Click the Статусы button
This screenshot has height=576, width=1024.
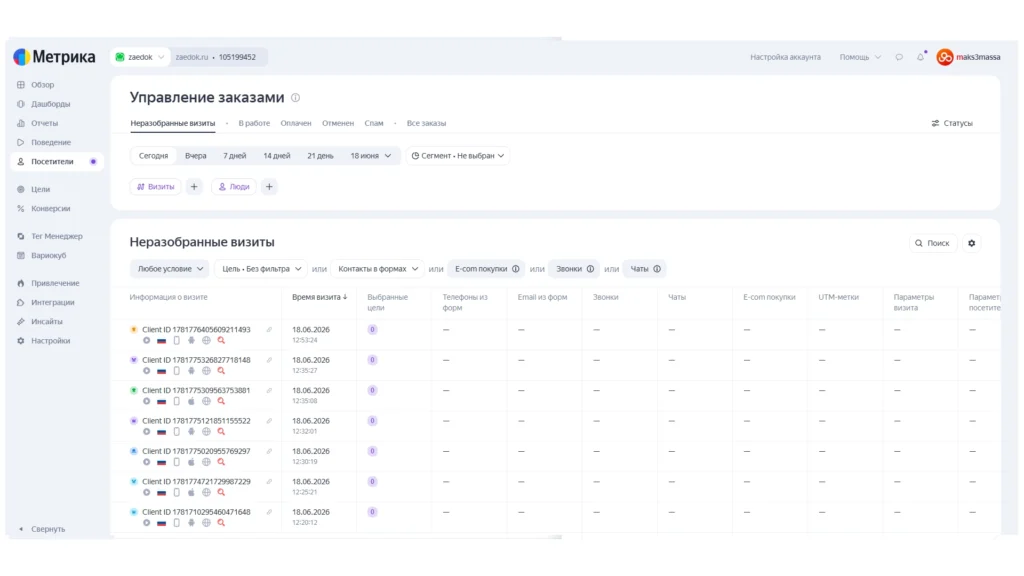(x=952, y=123)
